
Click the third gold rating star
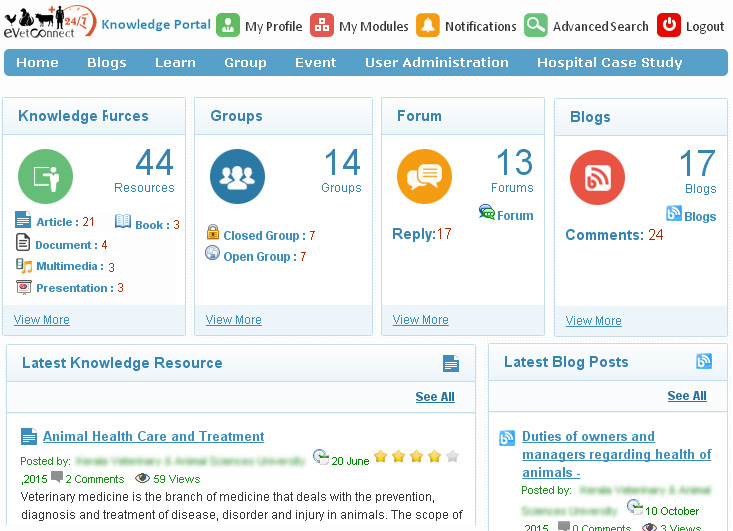417,456
